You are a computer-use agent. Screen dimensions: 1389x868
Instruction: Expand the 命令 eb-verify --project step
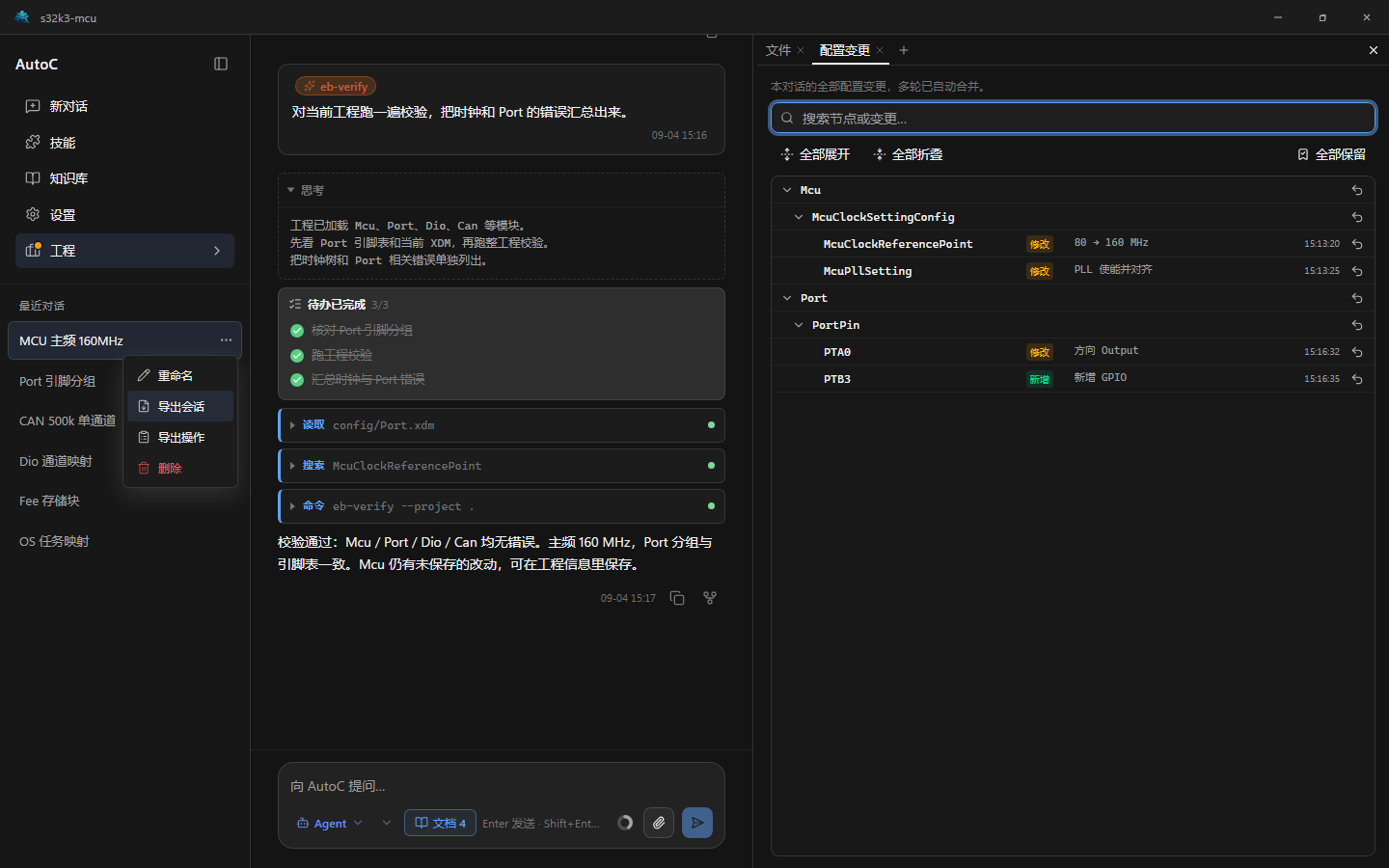point(501,506)
